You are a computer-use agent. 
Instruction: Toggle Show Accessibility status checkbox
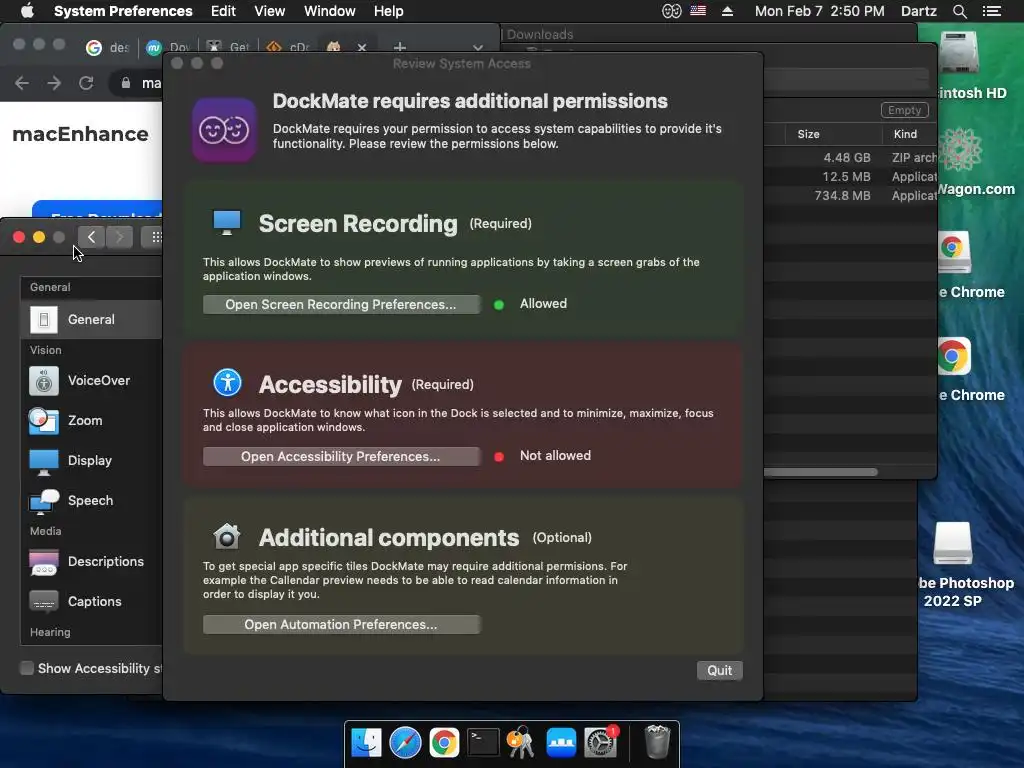[27, 668]
